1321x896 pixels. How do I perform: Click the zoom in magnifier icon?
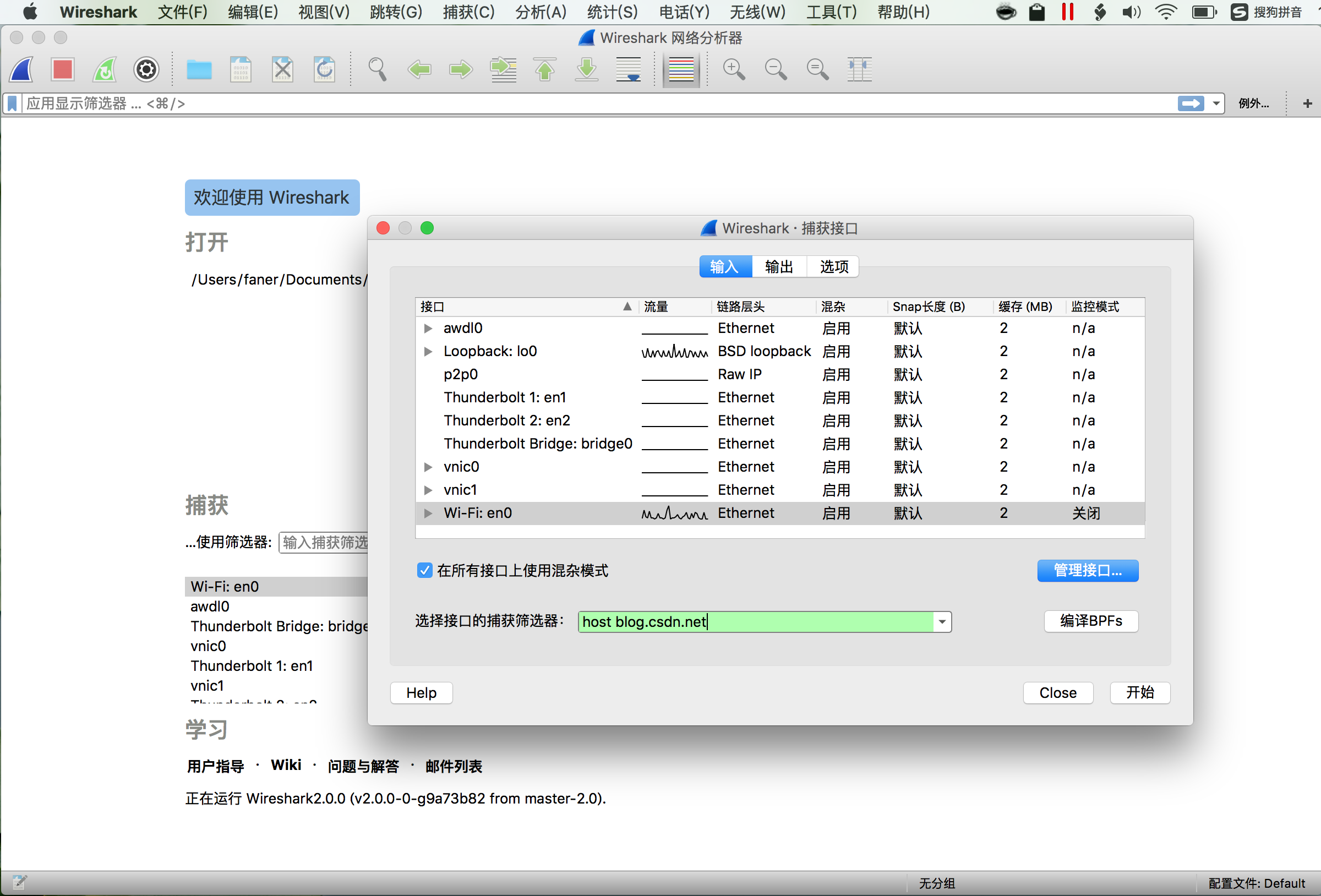[734, 69]
